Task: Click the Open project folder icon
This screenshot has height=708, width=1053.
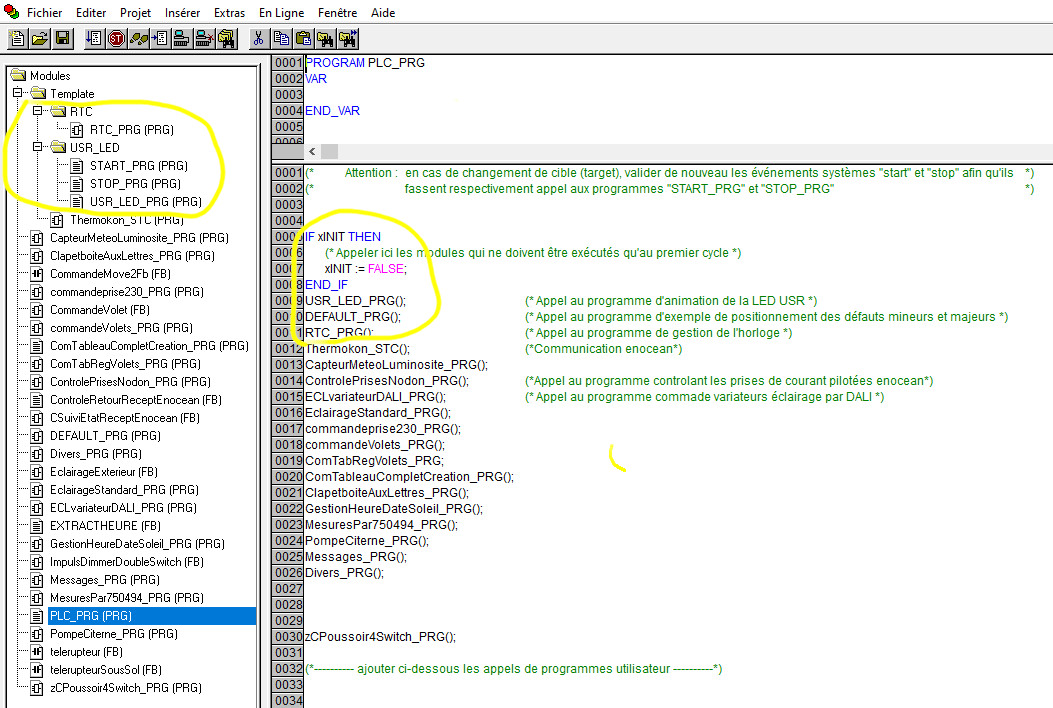Action: [x=39, y=39]
